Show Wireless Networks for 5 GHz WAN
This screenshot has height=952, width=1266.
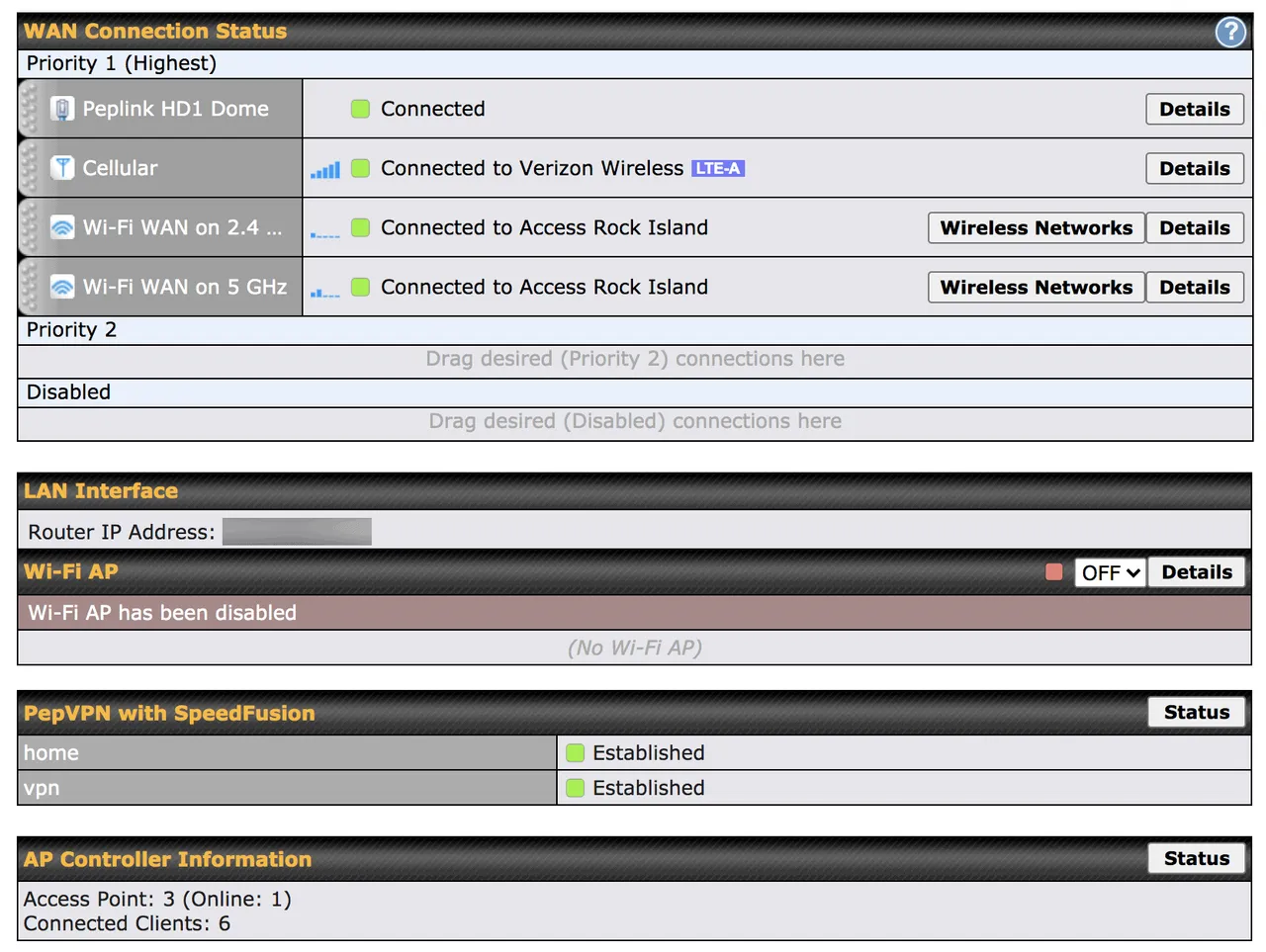(x=1036, y=287)
